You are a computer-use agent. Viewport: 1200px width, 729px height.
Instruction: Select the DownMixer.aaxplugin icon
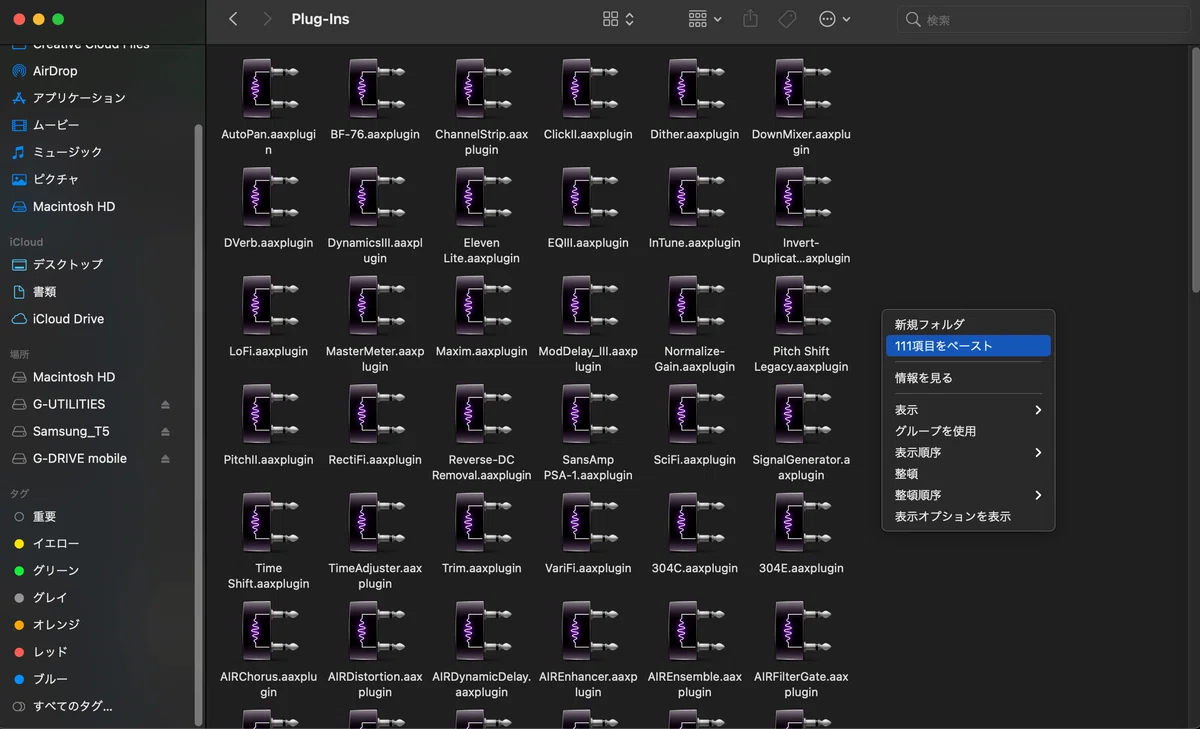coord(801,89)
